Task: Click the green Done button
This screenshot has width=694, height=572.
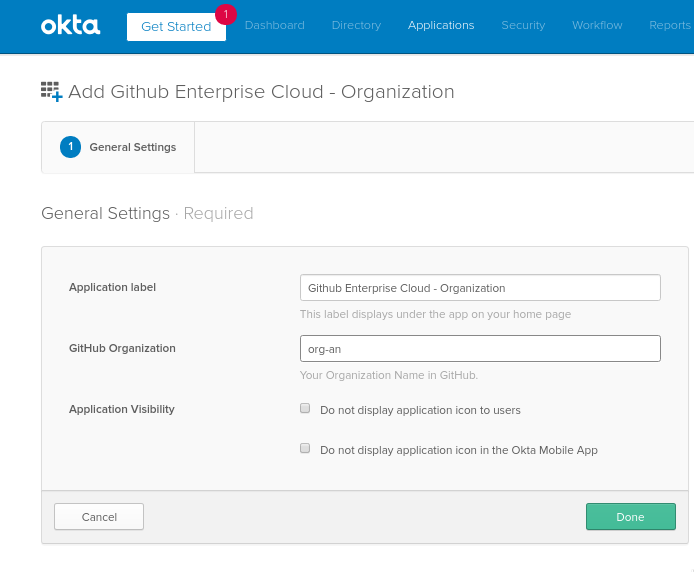Action: click(631, 517)
